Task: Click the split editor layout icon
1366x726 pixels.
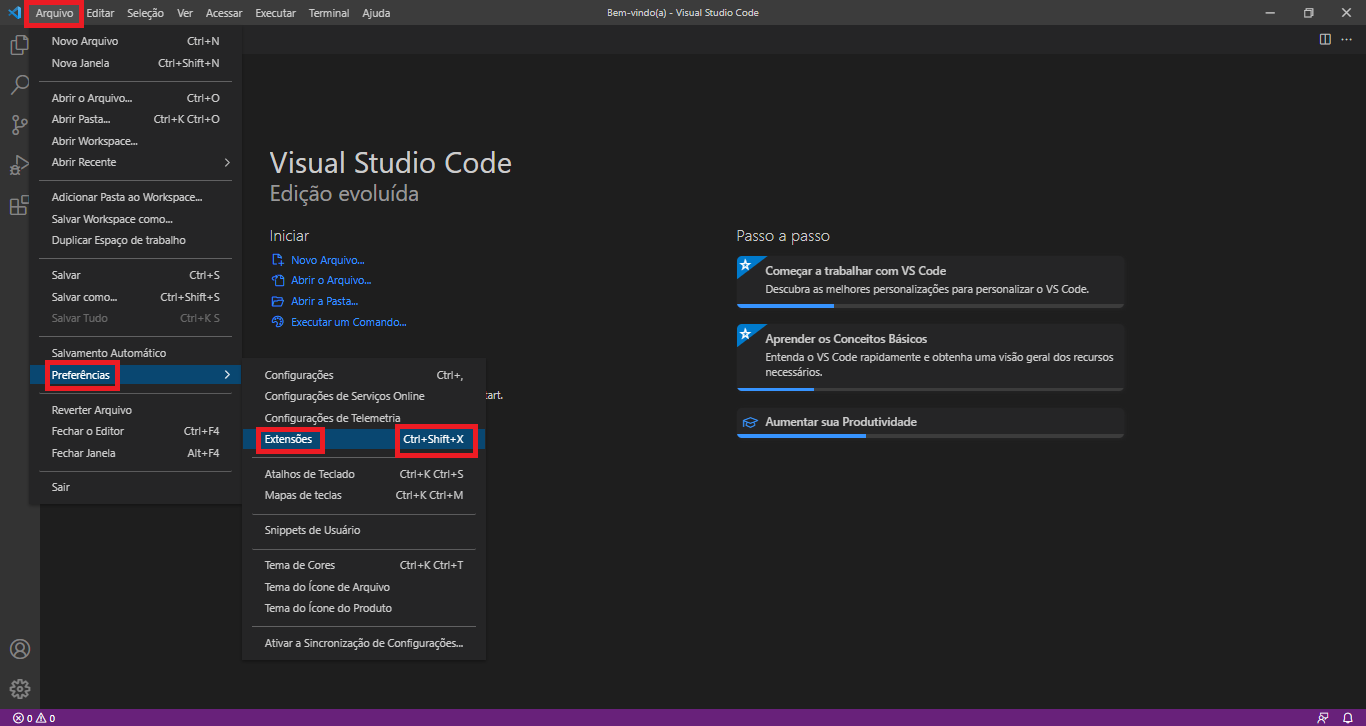Action: click(1325, 39)
